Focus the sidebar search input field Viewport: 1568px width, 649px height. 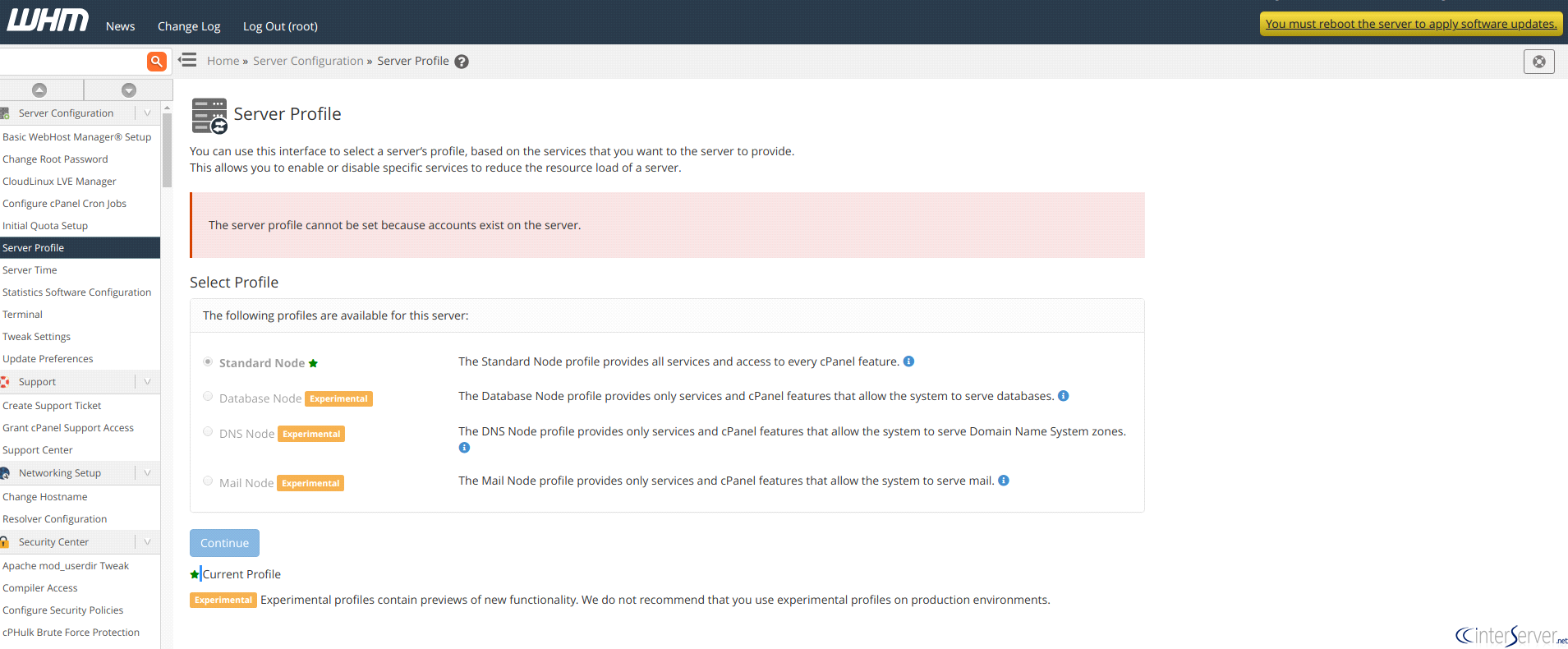point(73,62)
